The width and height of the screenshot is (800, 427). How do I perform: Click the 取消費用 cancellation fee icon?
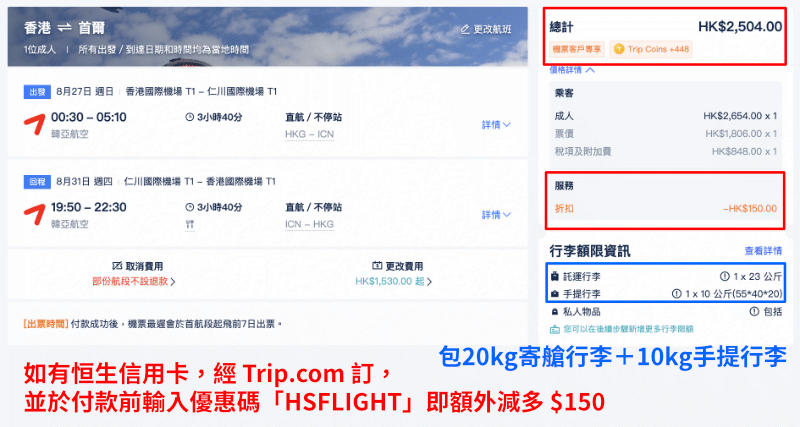click(x=117, y=266)
